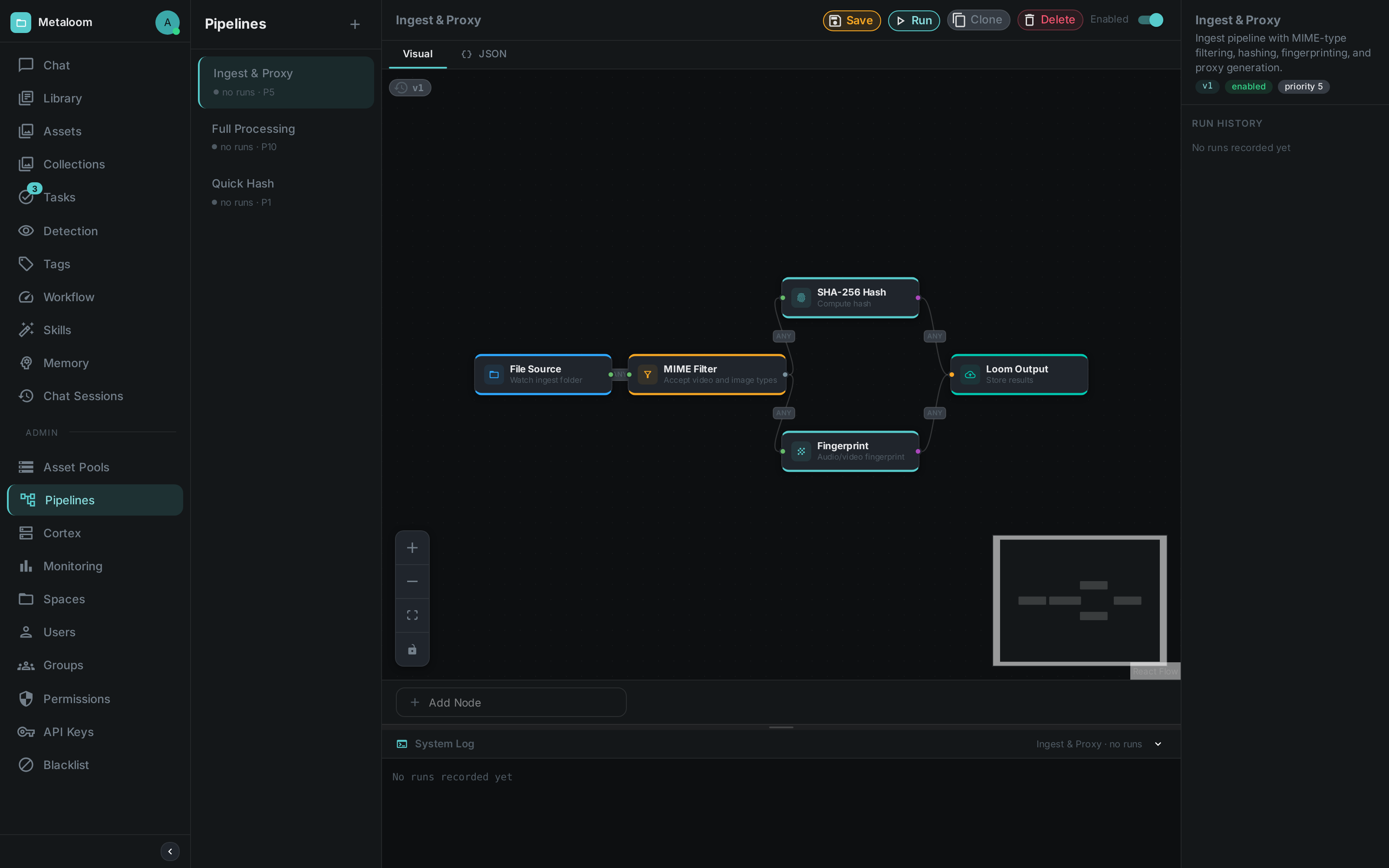Open the Collections sidebar icon

pyautogui.click(x=26, y=164)
